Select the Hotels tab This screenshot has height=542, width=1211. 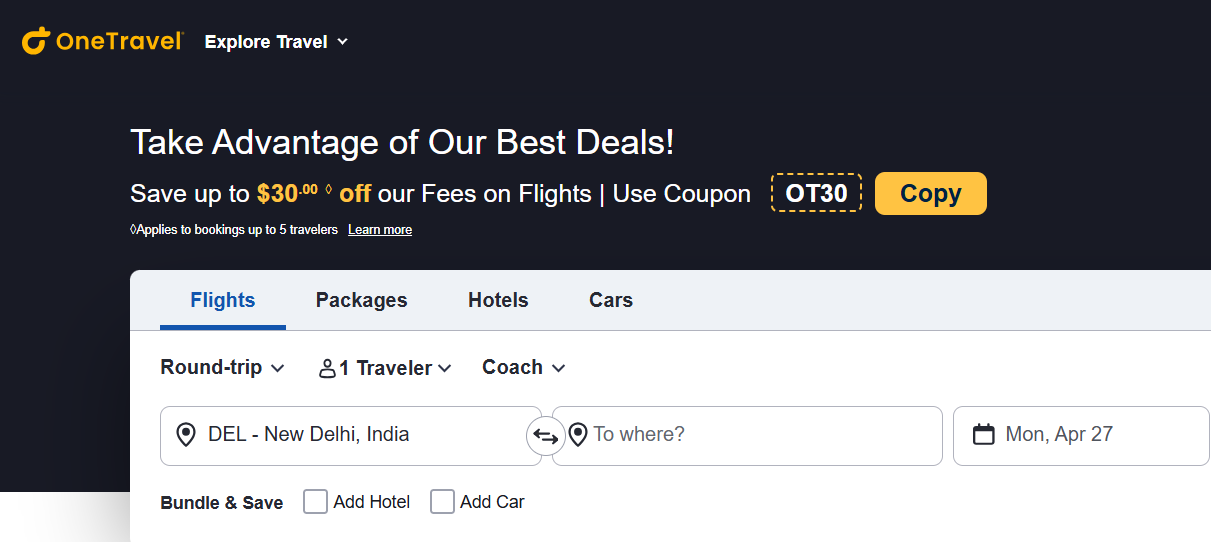(x=498, y=300)
